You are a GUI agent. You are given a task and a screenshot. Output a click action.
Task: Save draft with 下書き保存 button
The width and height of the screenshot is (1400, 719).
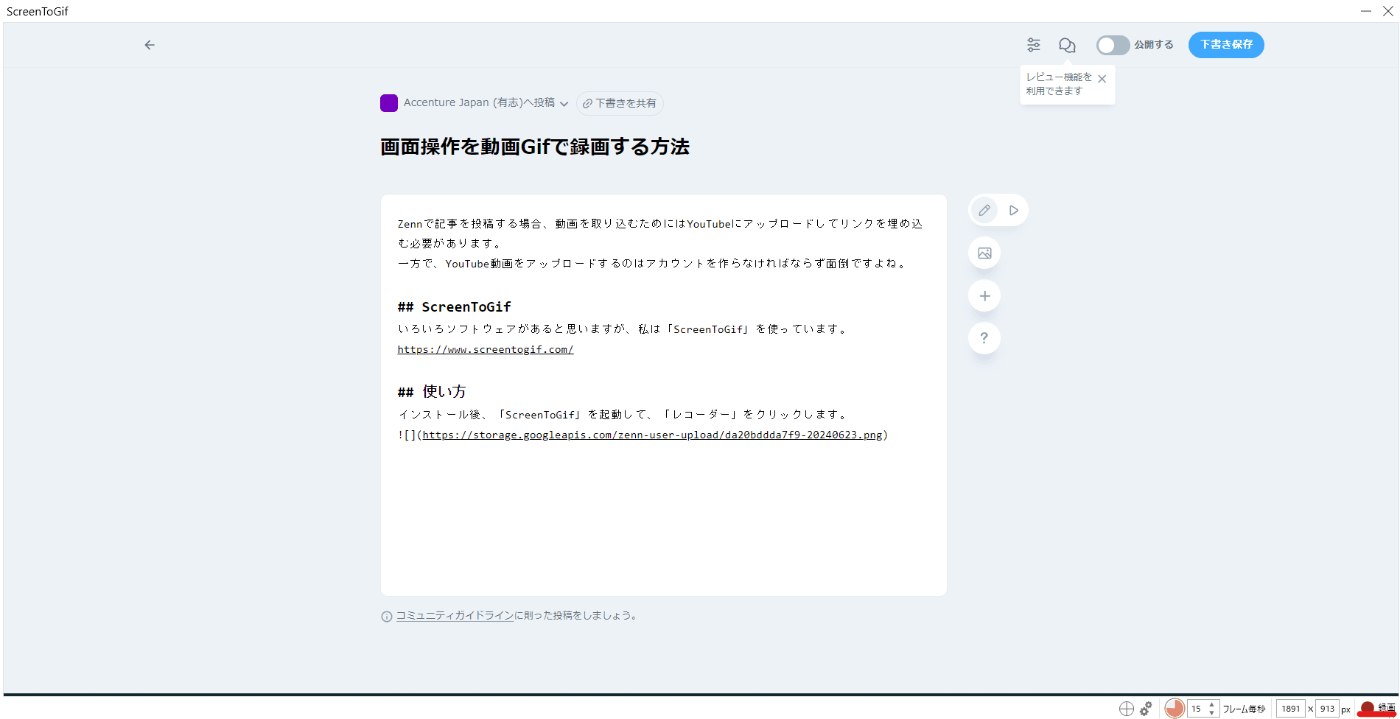(x=1226, y=45)
